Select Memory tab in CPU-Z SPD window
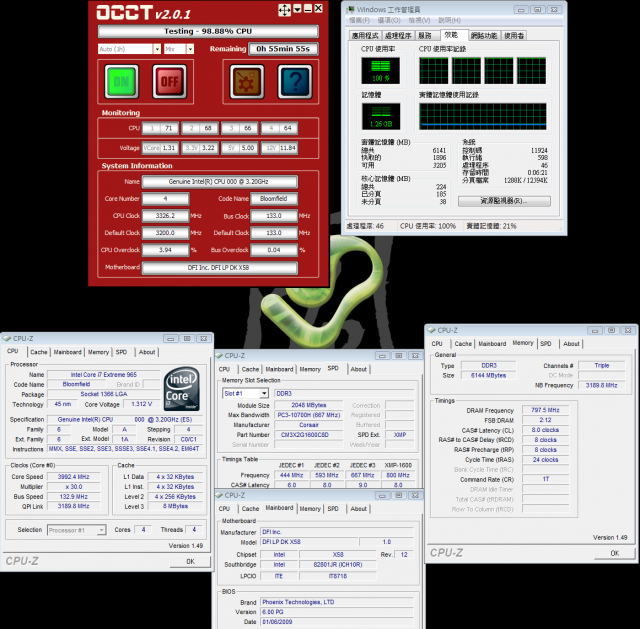 click(x=310, y=369)
